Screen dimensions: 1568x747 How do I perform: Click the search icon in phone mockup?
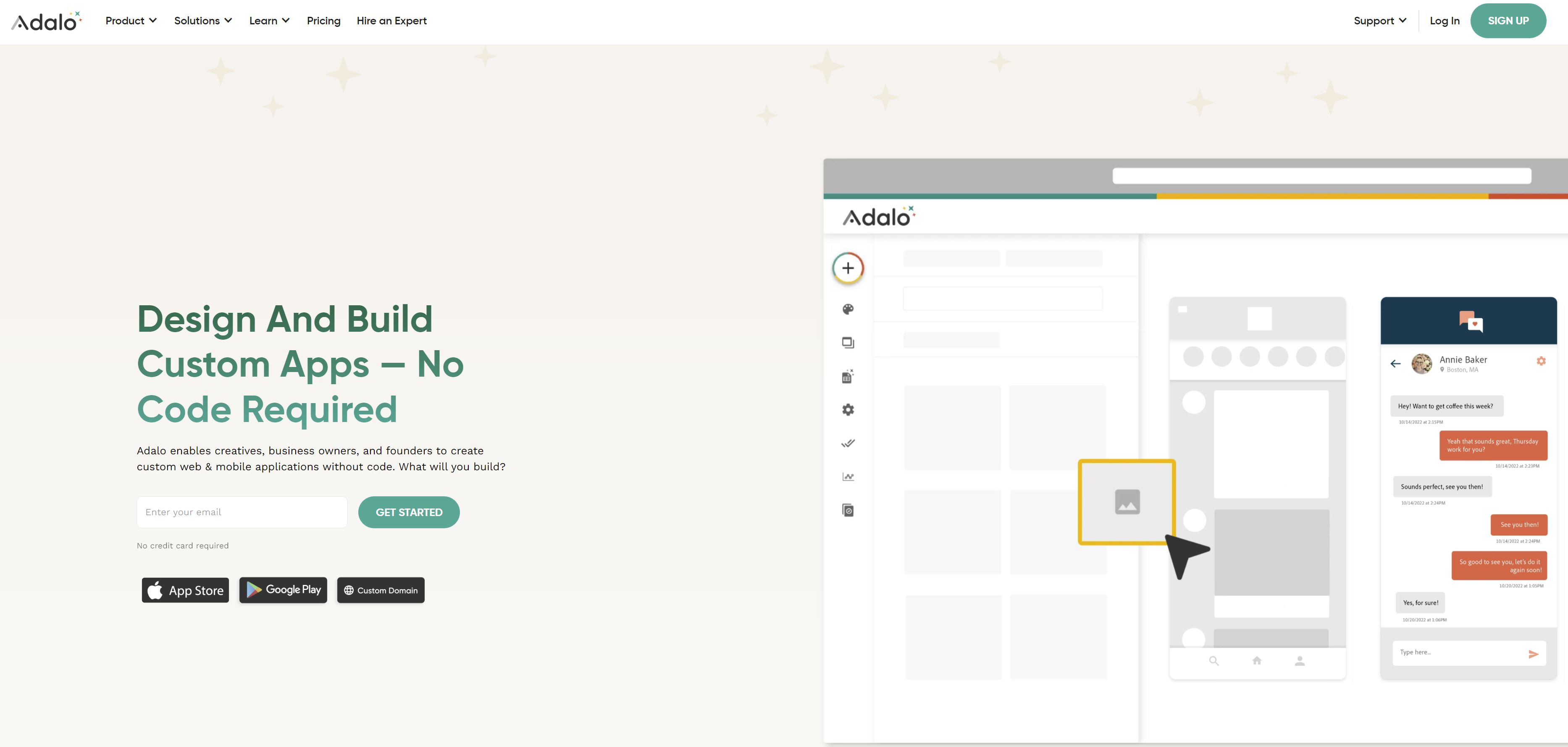[1214, 661]
